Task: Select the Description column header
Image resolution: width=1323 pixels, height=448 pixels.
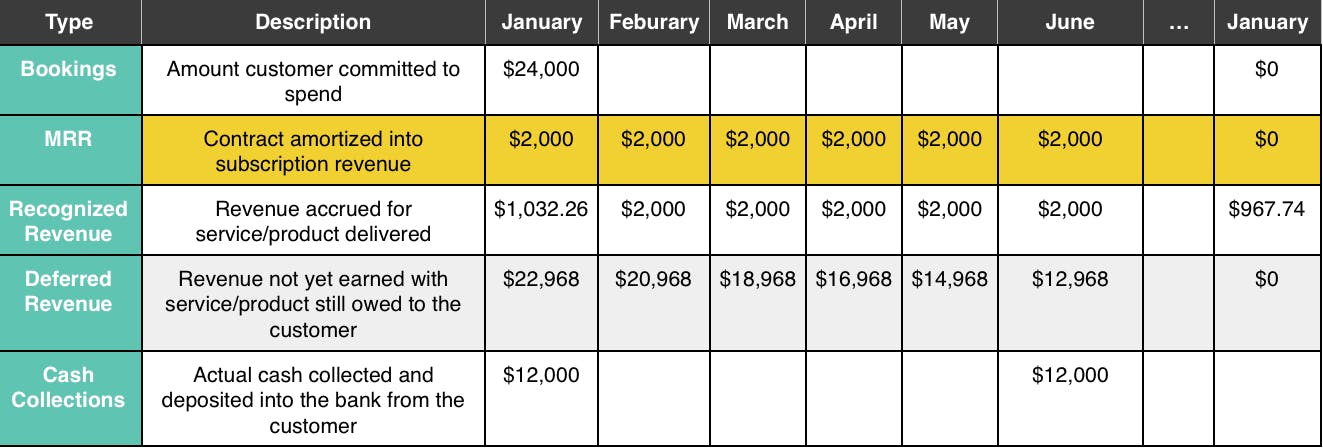Action: coord(313,22)
